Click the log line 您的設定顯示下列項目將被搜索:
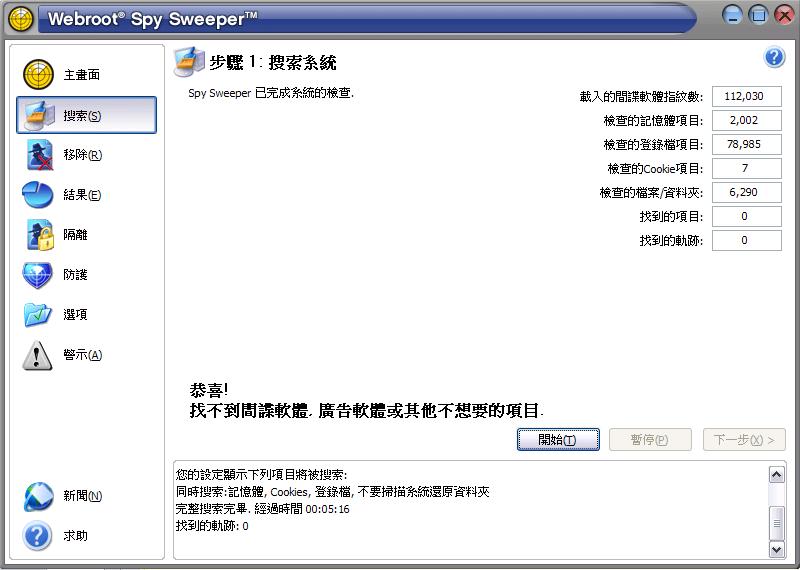Screen dimensions: 800x570 pyautogui.click(x=261, y=475)
